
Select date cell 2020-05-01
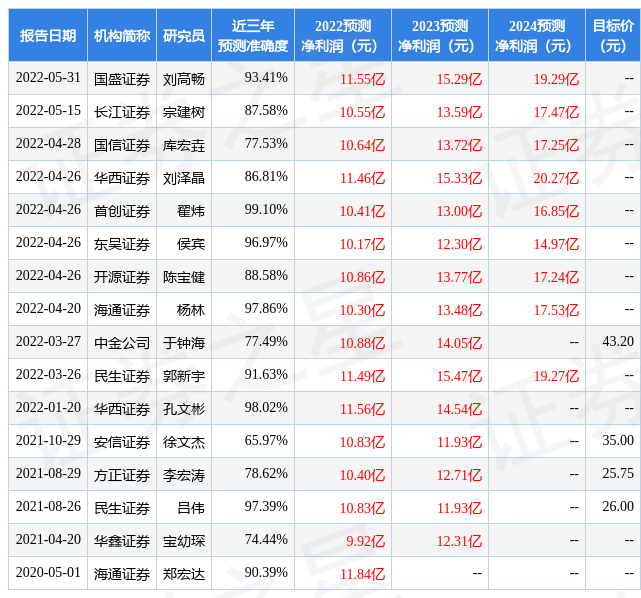(x=48, y=573)
